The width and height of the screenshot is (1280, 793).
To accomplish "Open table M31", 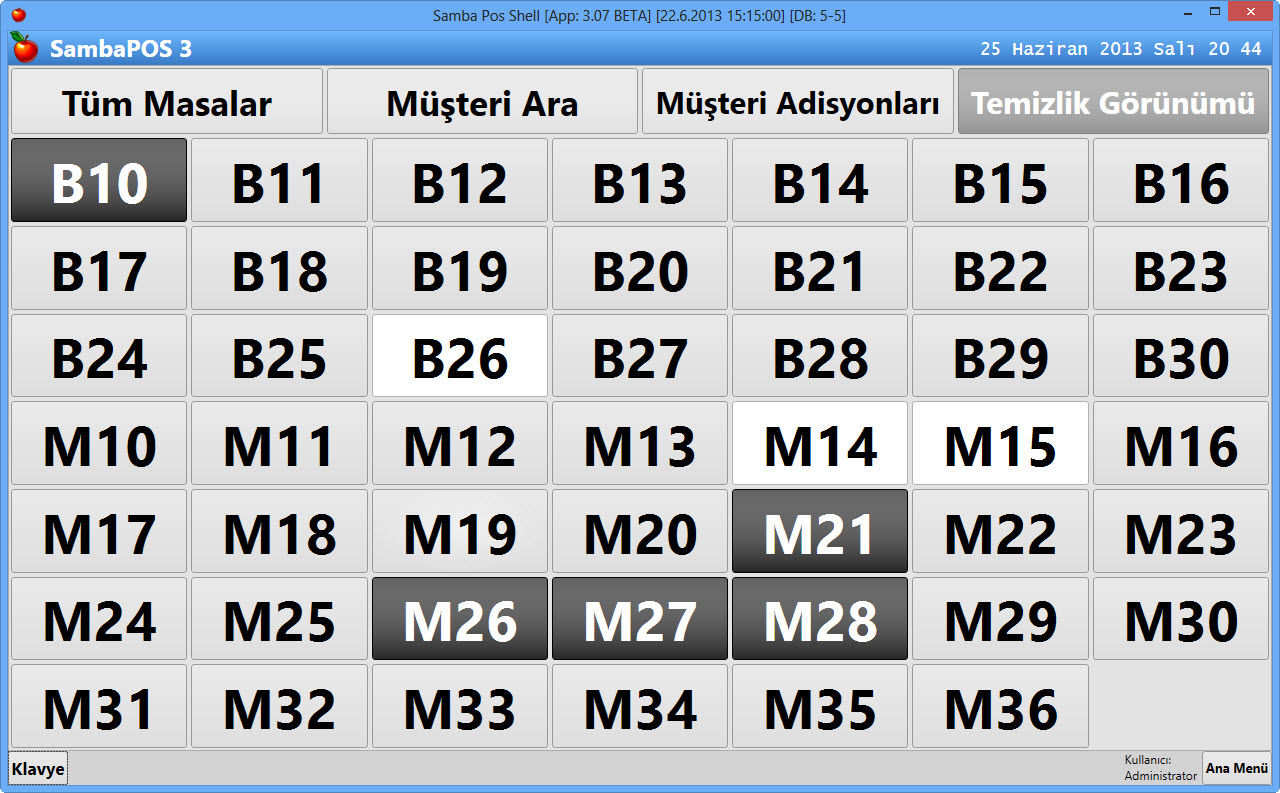I will click(98, 705).
